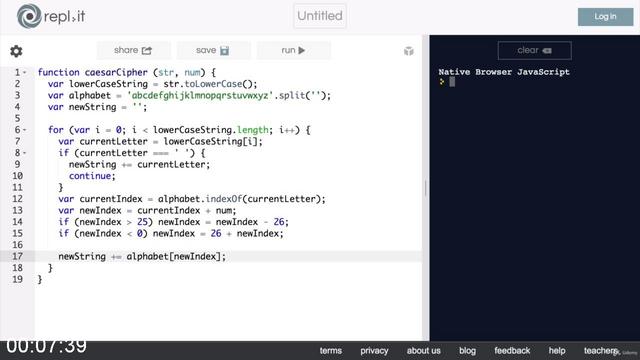The height and width of the screenshot is (360, 640).
Task: Run the code with the run button
Action: click(x=293, y=51)
